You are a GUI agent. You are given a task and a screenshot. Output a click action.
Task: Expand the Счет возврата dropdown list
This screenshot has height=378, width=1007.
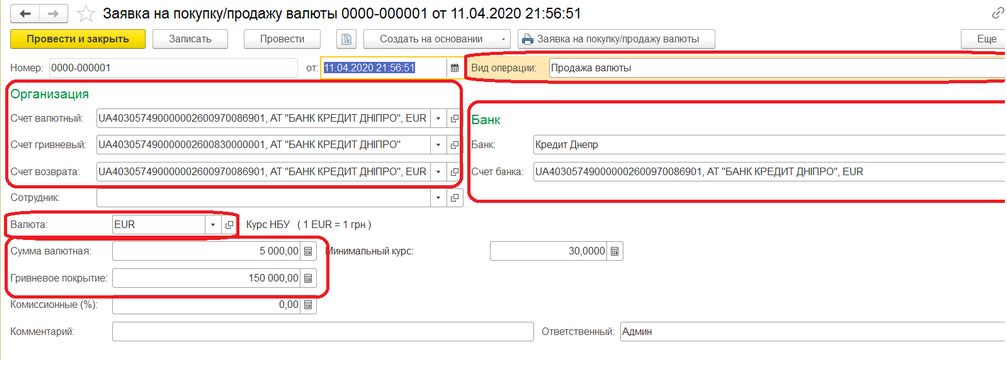pyautogui.click(x=438, y=172)
